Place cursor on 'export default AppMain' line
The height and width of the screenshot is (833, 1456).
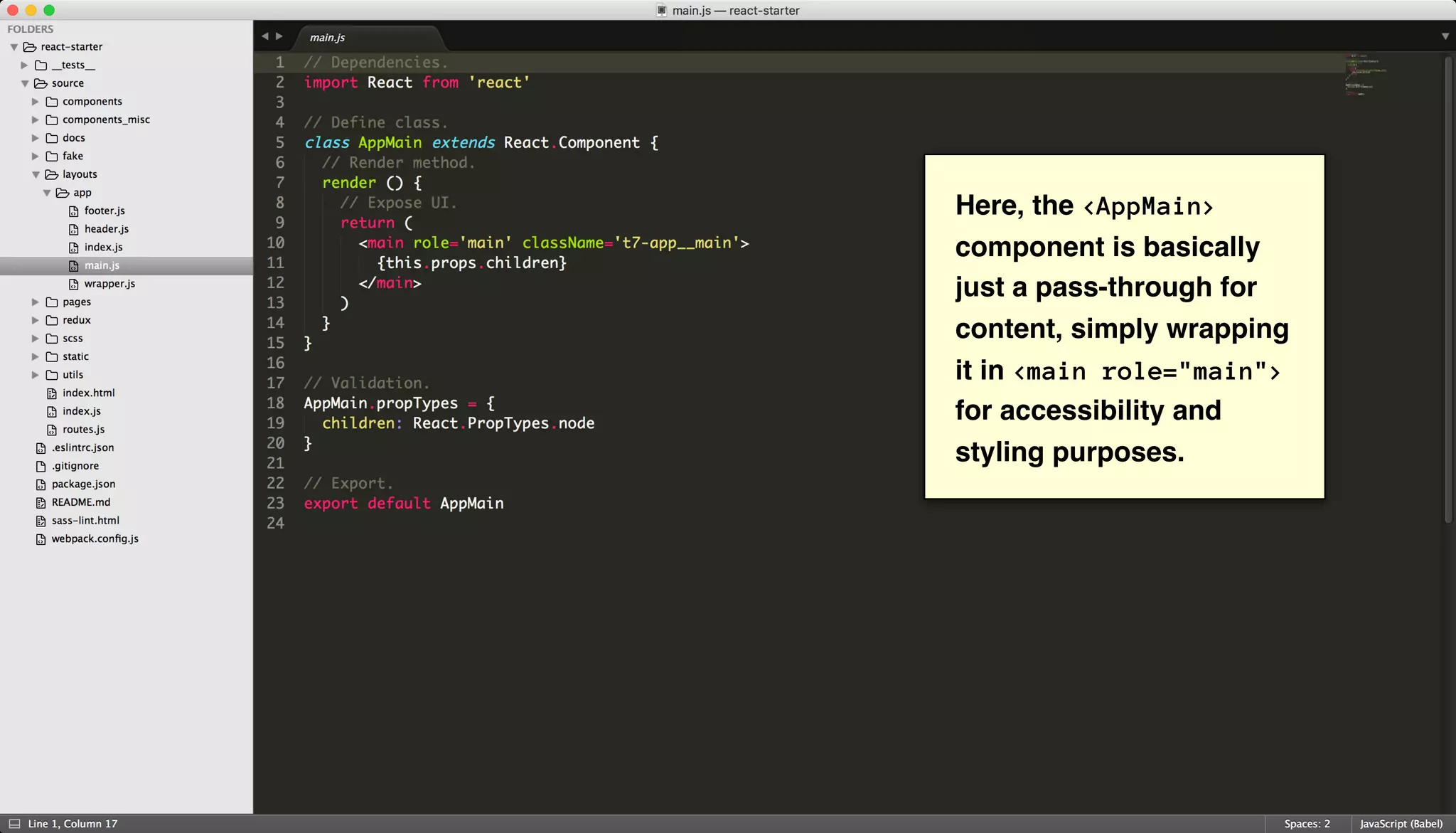tap(404, 504)
